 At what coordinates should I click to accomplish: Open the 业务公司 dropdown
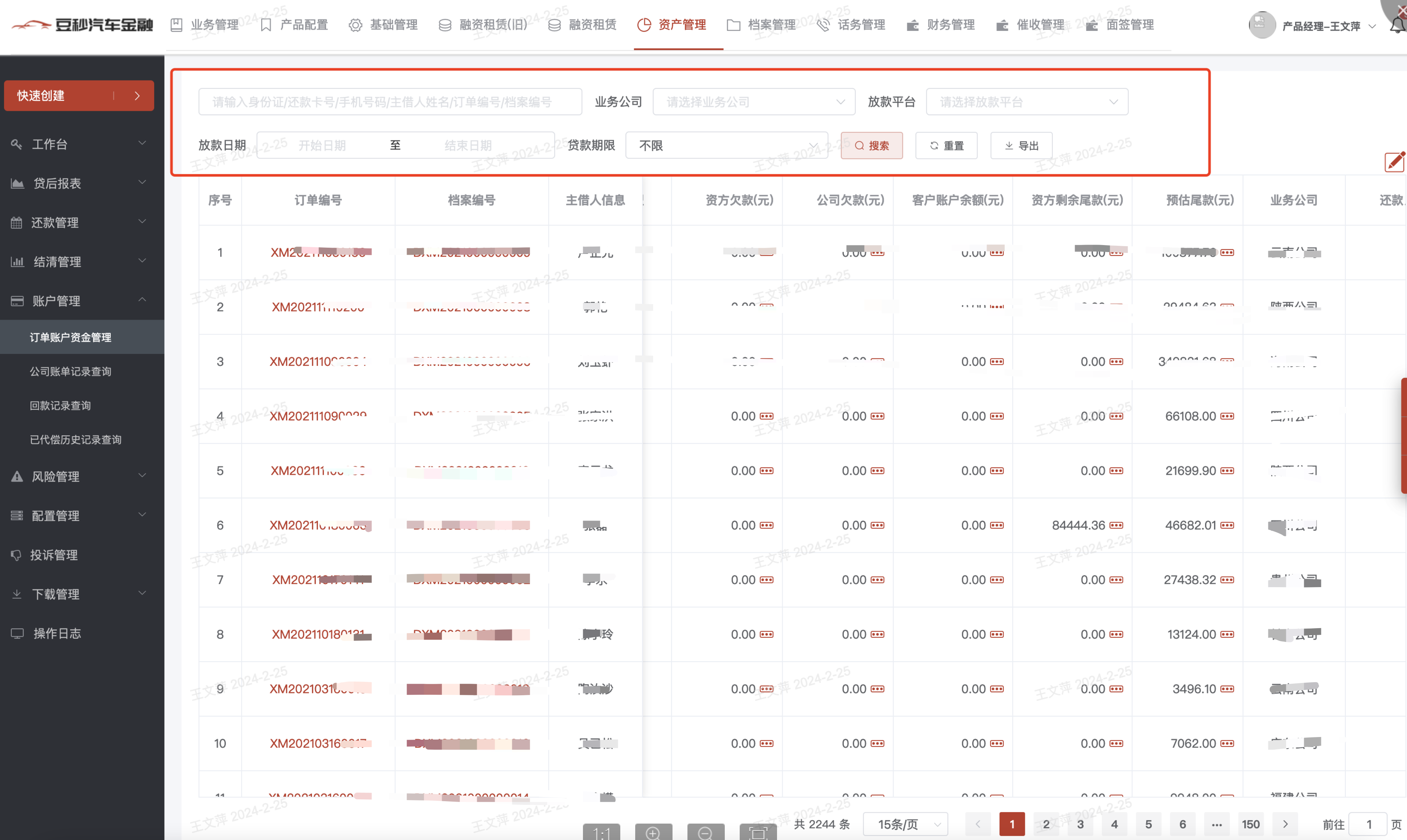753,102
